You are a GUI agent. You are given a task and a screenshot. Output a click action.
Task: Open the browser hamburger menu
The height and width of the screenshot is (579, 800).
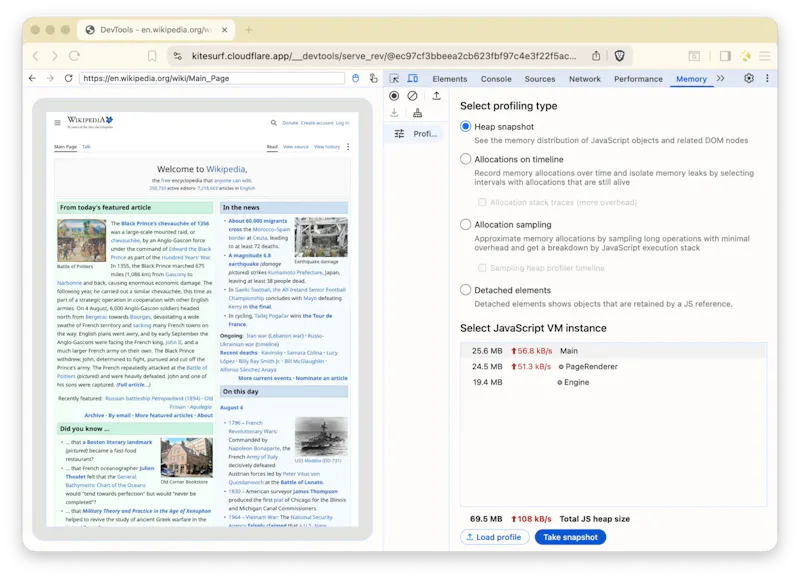764,56
